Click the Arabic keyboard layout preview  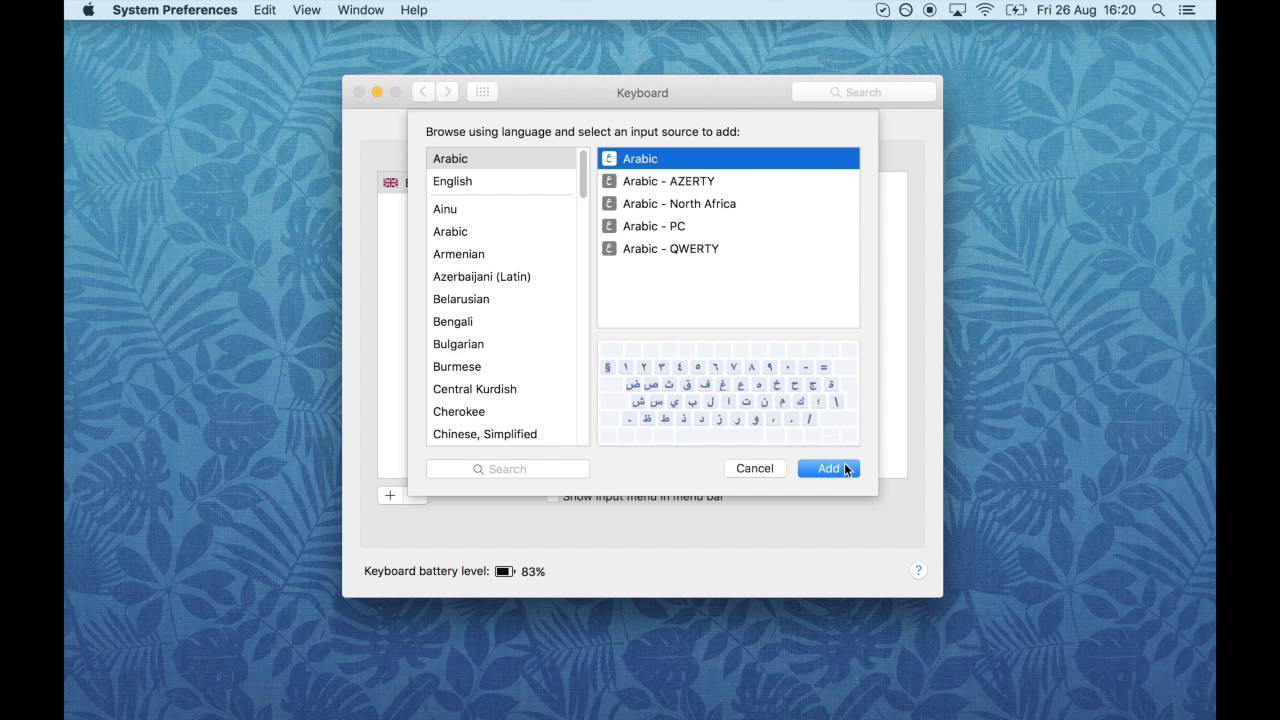click(728, 393)
